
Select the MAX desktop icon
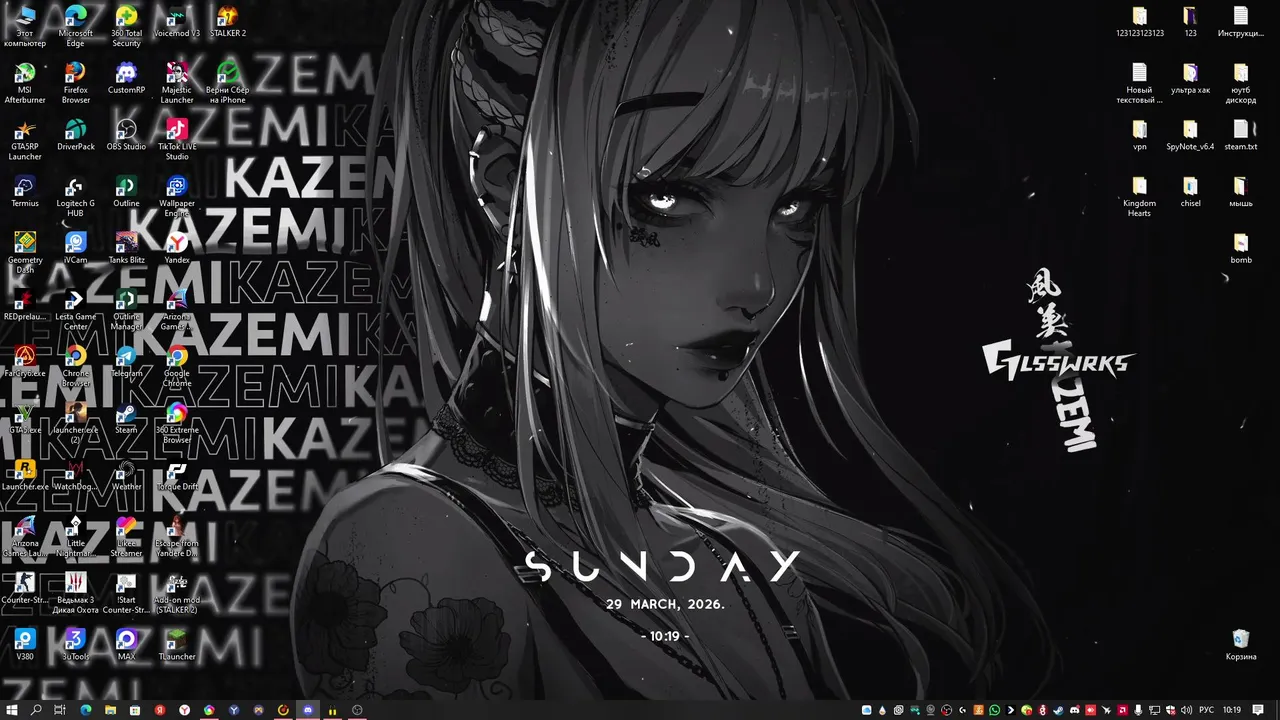(x=126, y=642)
